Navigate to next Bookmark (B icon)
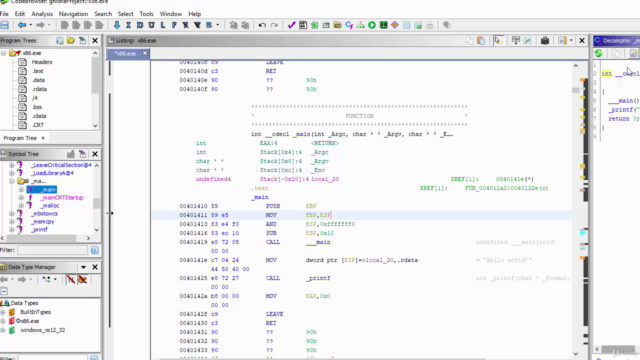 [x=209, y=25]
